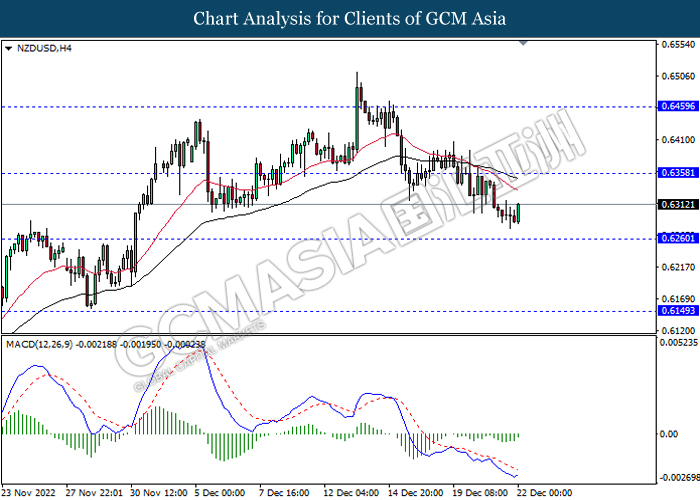
Task: Click the 0.65060 price axis value
Action: (678, 76)
